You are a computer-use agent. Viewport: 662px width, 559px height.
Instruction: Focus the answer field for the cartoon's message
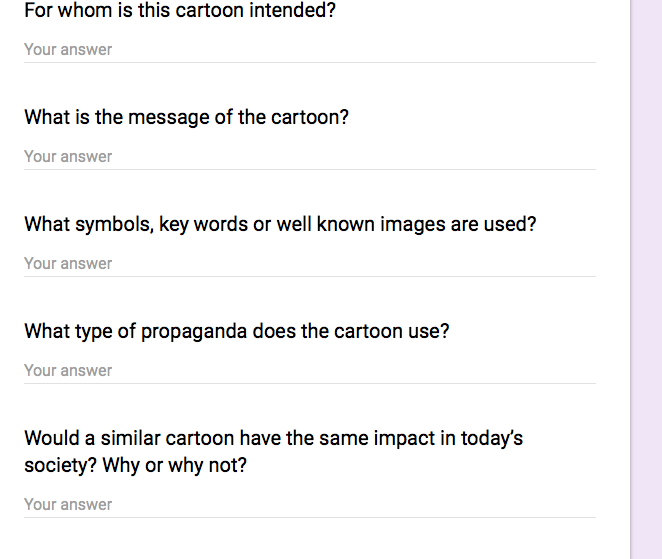[x=309, y=156]
